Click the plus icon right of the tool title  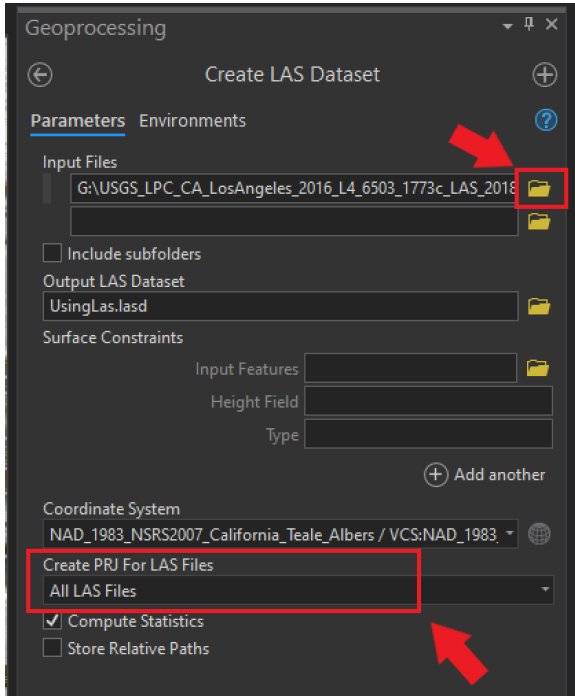click(545, 75)
